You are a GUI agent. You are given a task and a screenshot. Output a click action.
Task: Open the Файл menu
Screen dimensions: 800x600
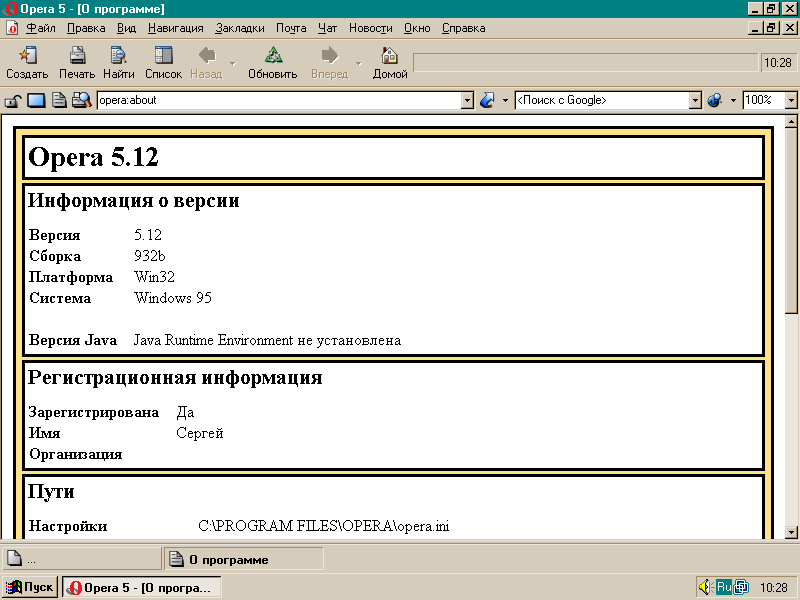(41, 28)
